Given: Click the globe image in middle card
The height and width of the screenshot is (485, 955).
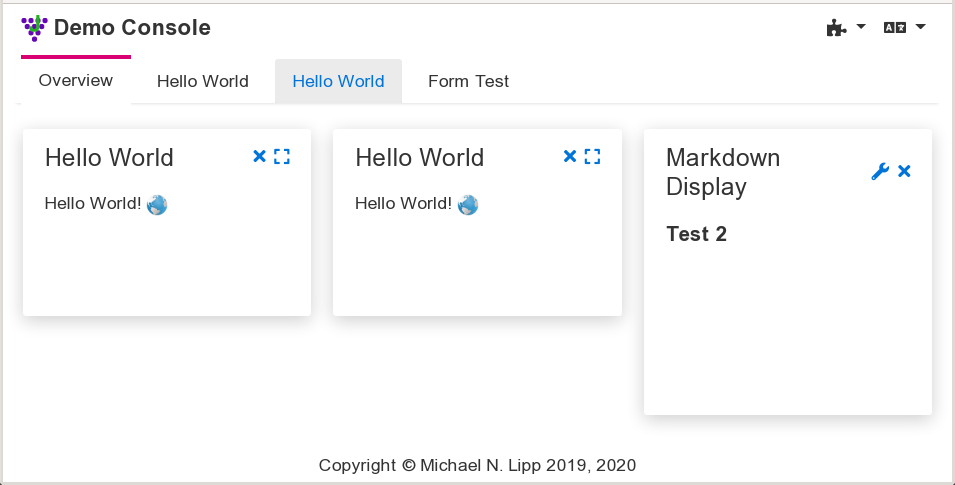Looking at the screenshot, I should coord(468,205).
